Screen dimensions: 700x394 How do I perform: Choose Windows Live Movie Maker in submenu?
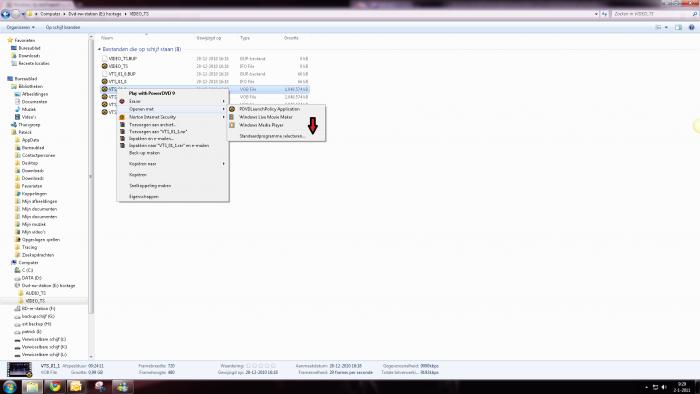click(266, 117)
